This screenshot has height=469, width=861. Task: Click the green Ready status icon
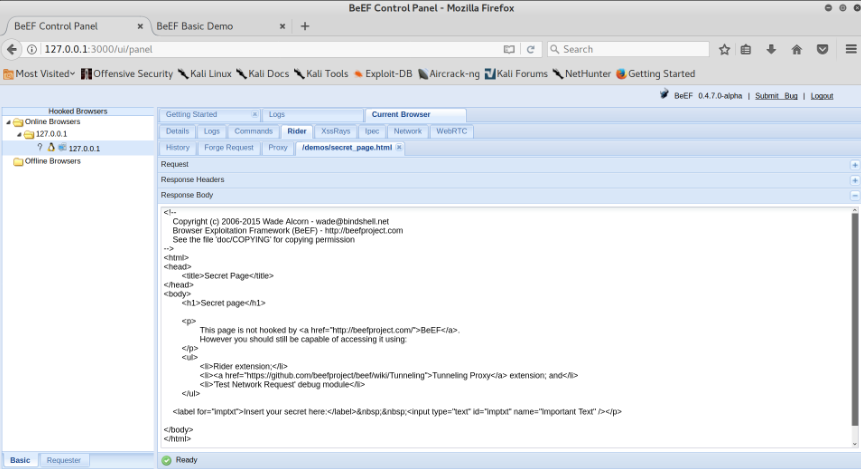pyautogui.click(x=166, y=460)
